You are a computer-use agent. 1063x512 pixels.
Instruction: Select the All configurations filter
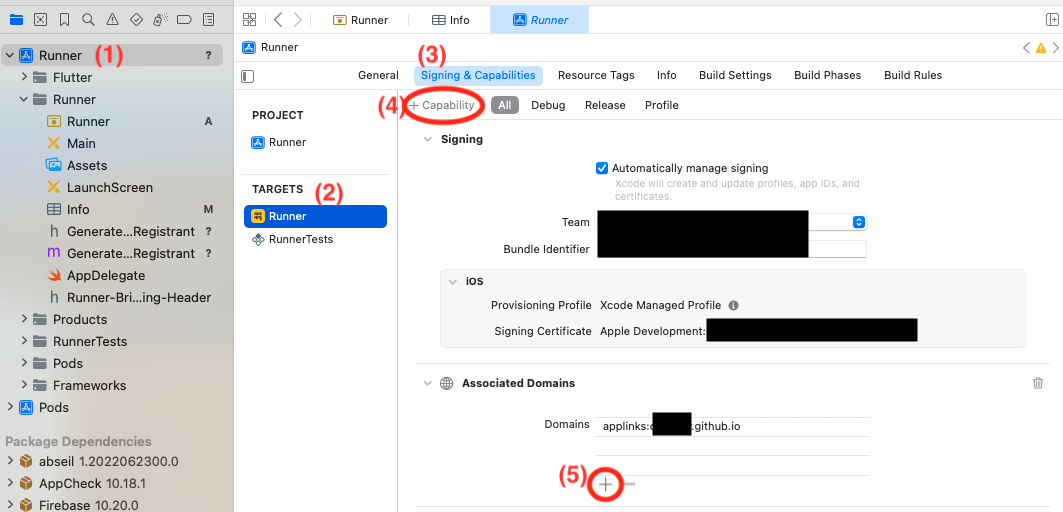pyautogui.click(x=505, y=105)
